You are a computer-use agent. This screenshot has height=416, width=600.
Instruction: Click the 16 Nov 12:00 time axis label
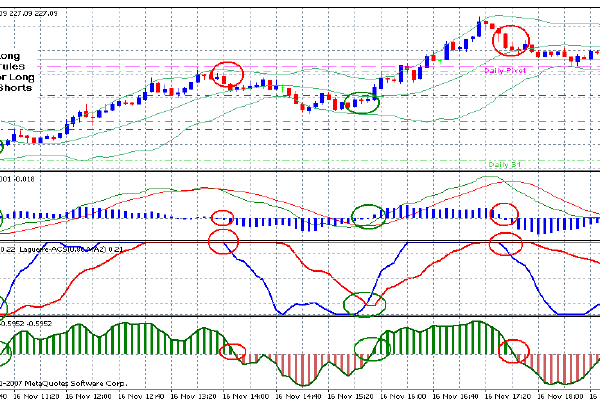click(86, 396)
